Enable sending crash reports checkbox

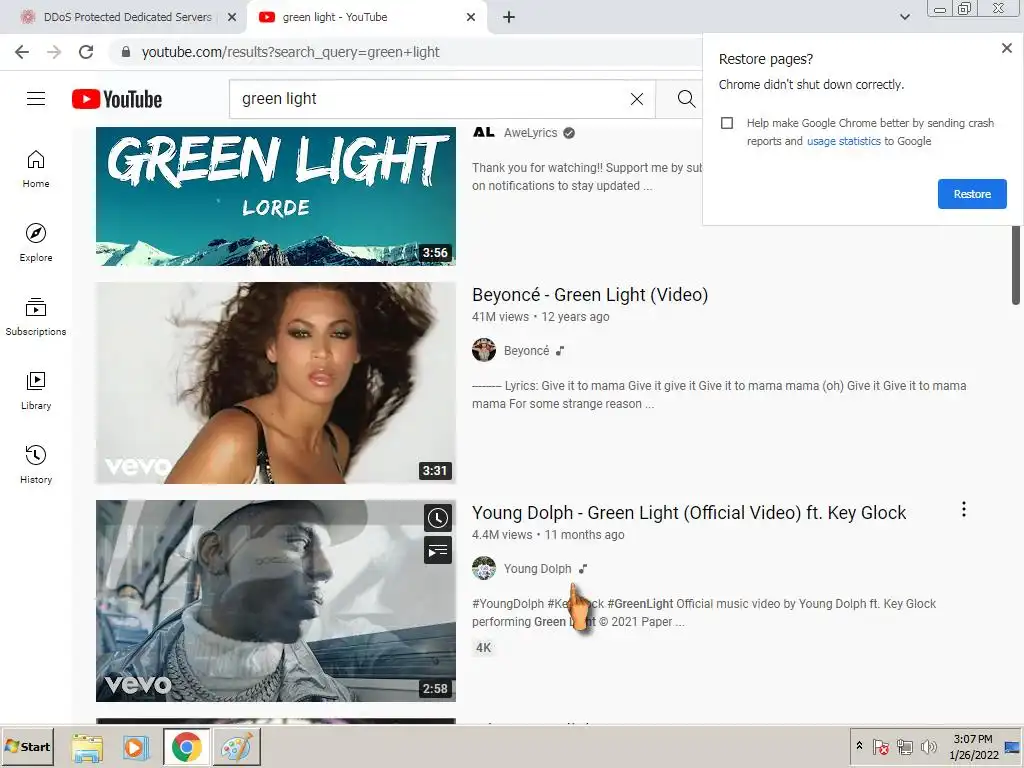tap(727, 123)
